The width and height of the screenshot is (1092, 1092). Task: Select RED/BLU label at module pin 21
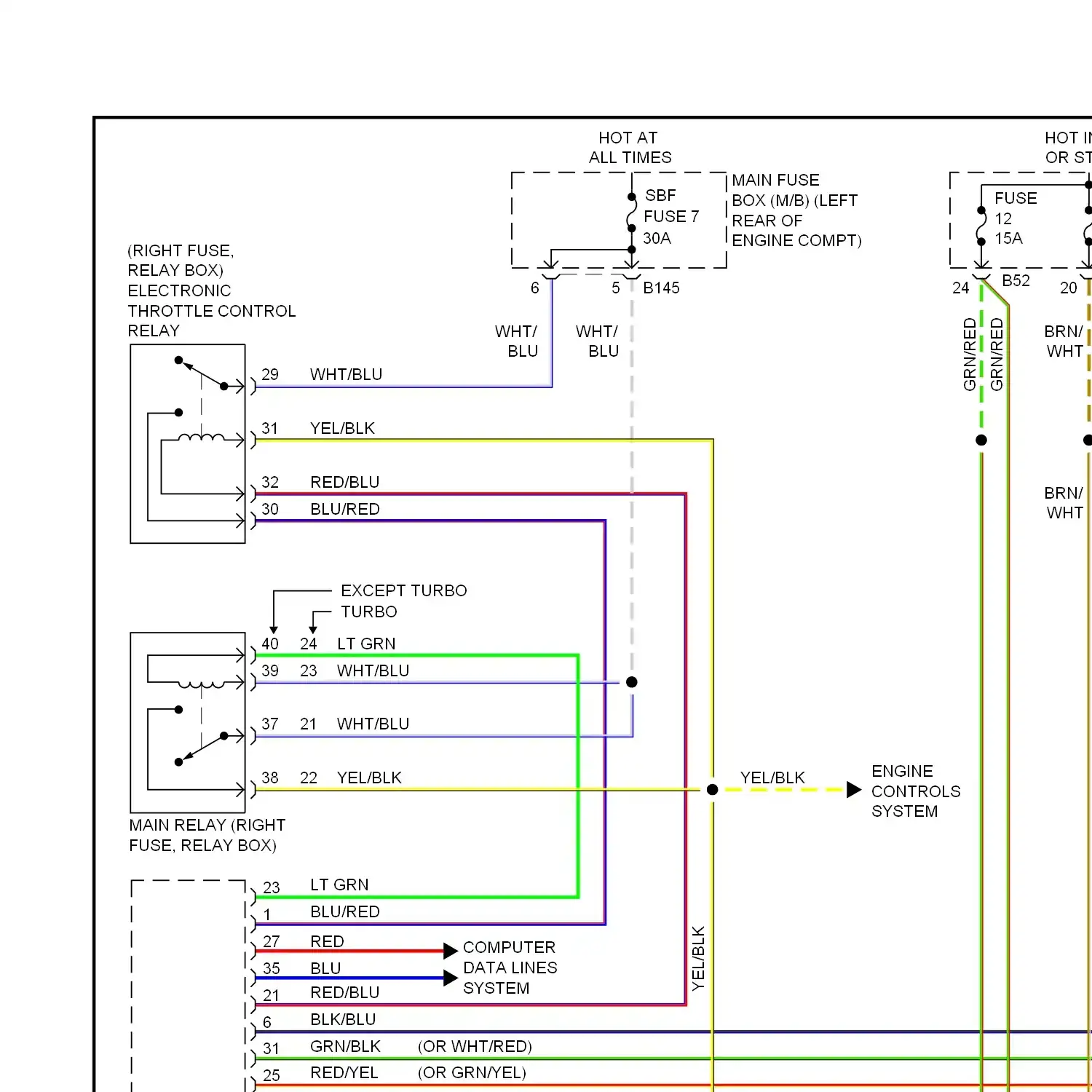pyautogui.click(x=344, y=992)
